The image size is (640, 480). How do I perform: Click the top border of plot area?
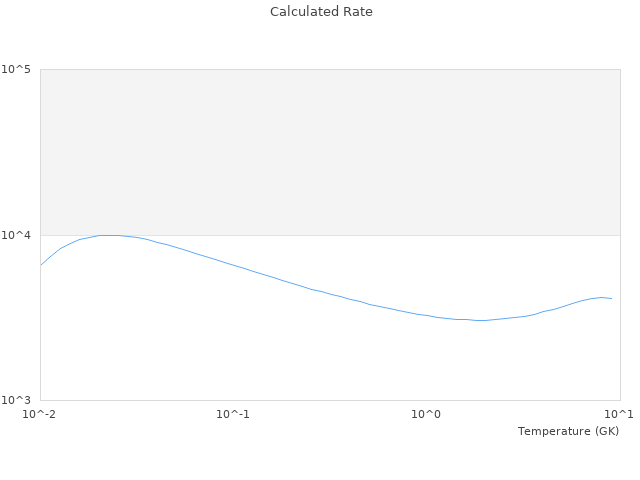coord(330,69)
